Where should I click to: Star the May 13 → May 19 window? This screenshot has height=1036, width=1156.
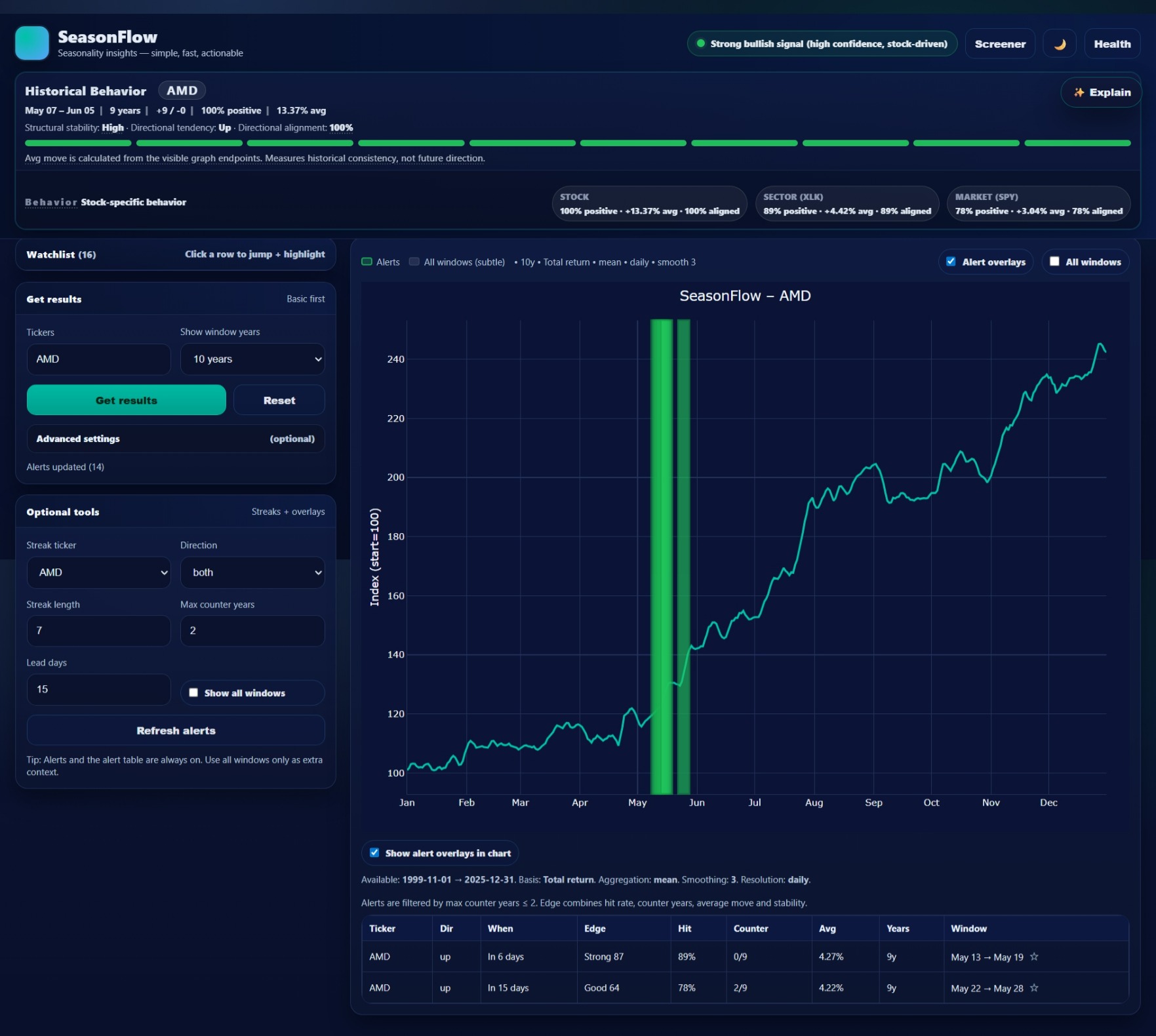pyautogui.click(x=1034, y=957)
